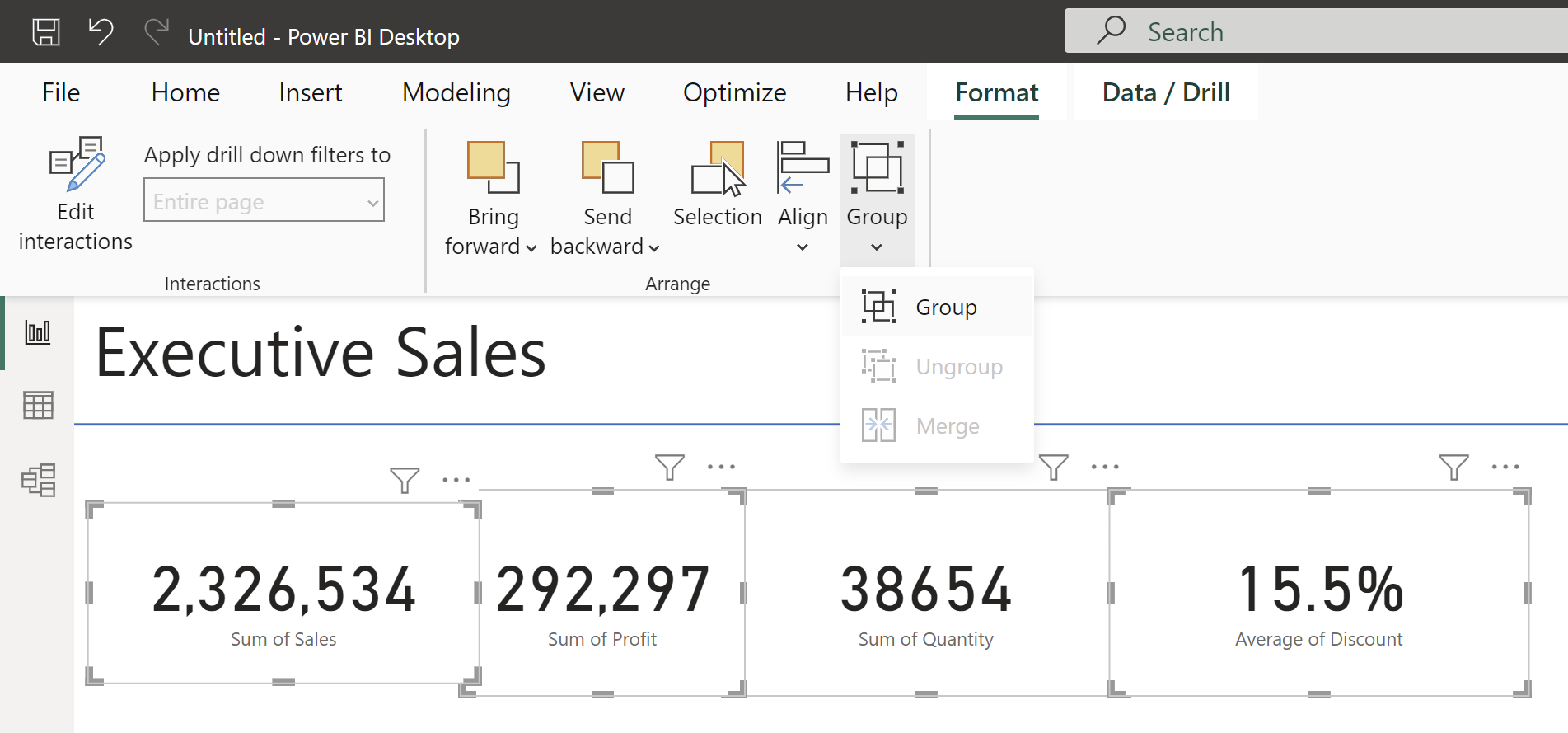The image size is (1568, 733).
Task: Open Model view icon in sidebar
Action: [x=38, y=480]
